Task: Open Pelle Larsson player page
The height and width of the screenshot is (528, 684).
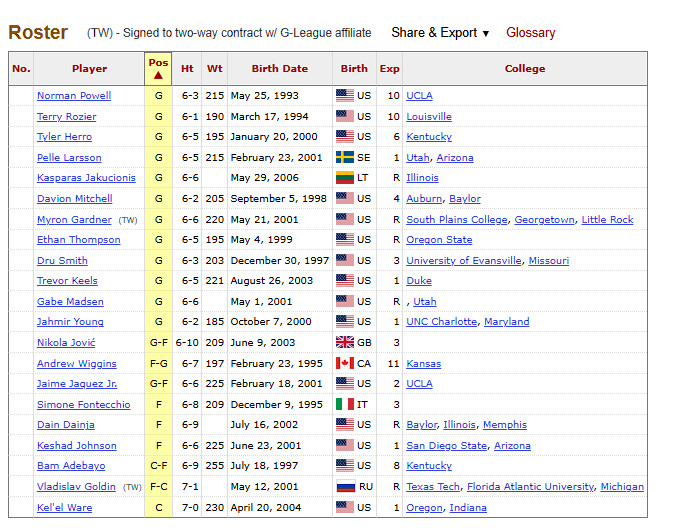Action: (x=69, y=158)
